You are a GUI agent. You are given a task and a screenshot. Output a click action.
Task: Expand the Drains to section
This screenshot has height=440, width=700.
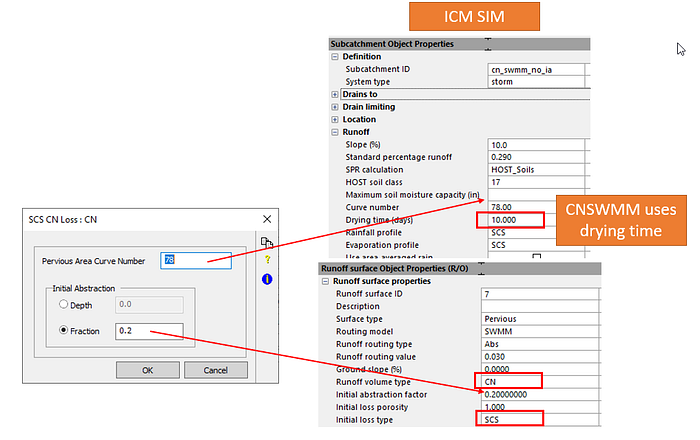pos(335,95)
